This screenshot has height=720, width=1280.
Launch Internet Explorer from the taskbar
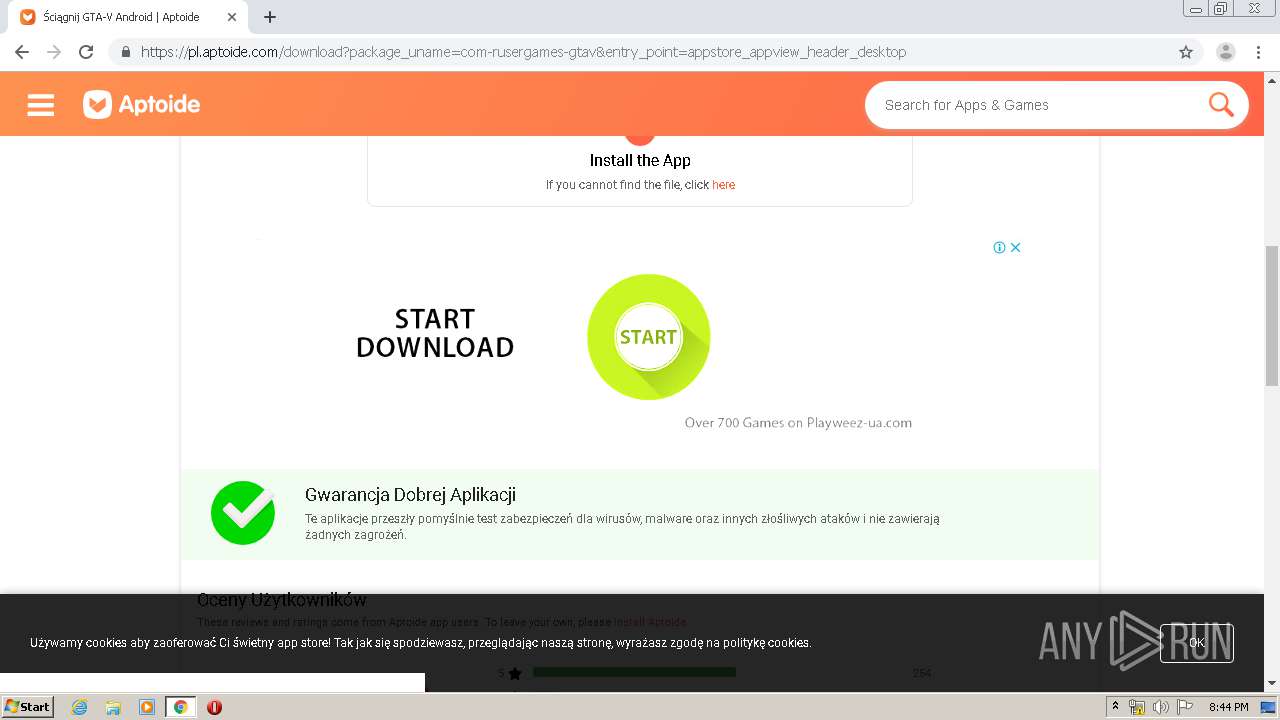point(79,707)
